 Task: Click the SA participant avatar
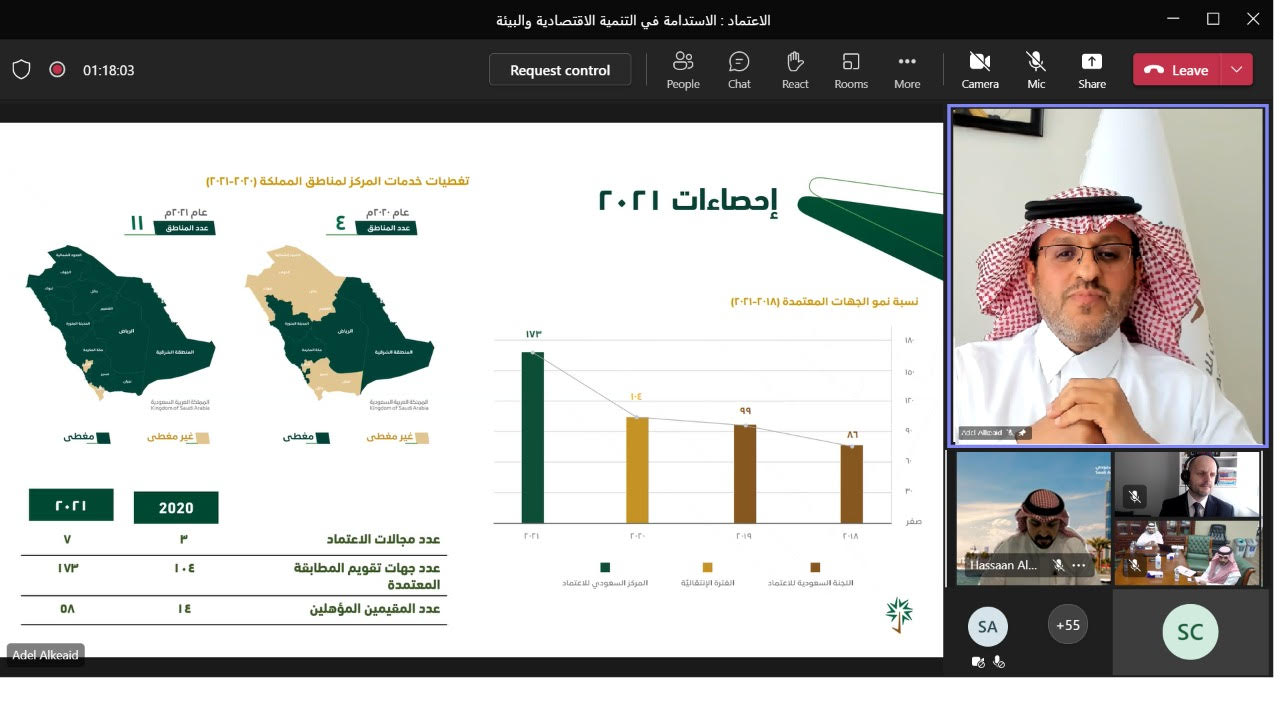point(988,627)
